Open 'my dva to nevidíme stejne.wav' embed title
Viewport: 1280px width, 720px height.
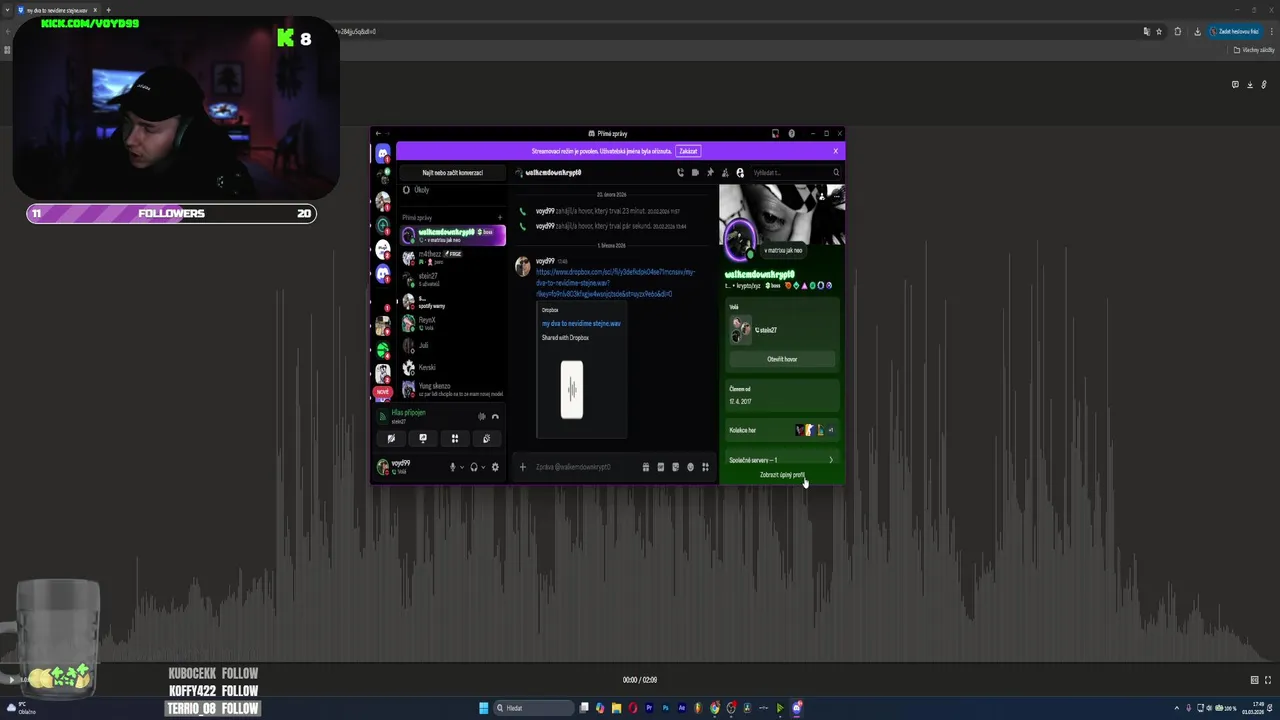581,324
